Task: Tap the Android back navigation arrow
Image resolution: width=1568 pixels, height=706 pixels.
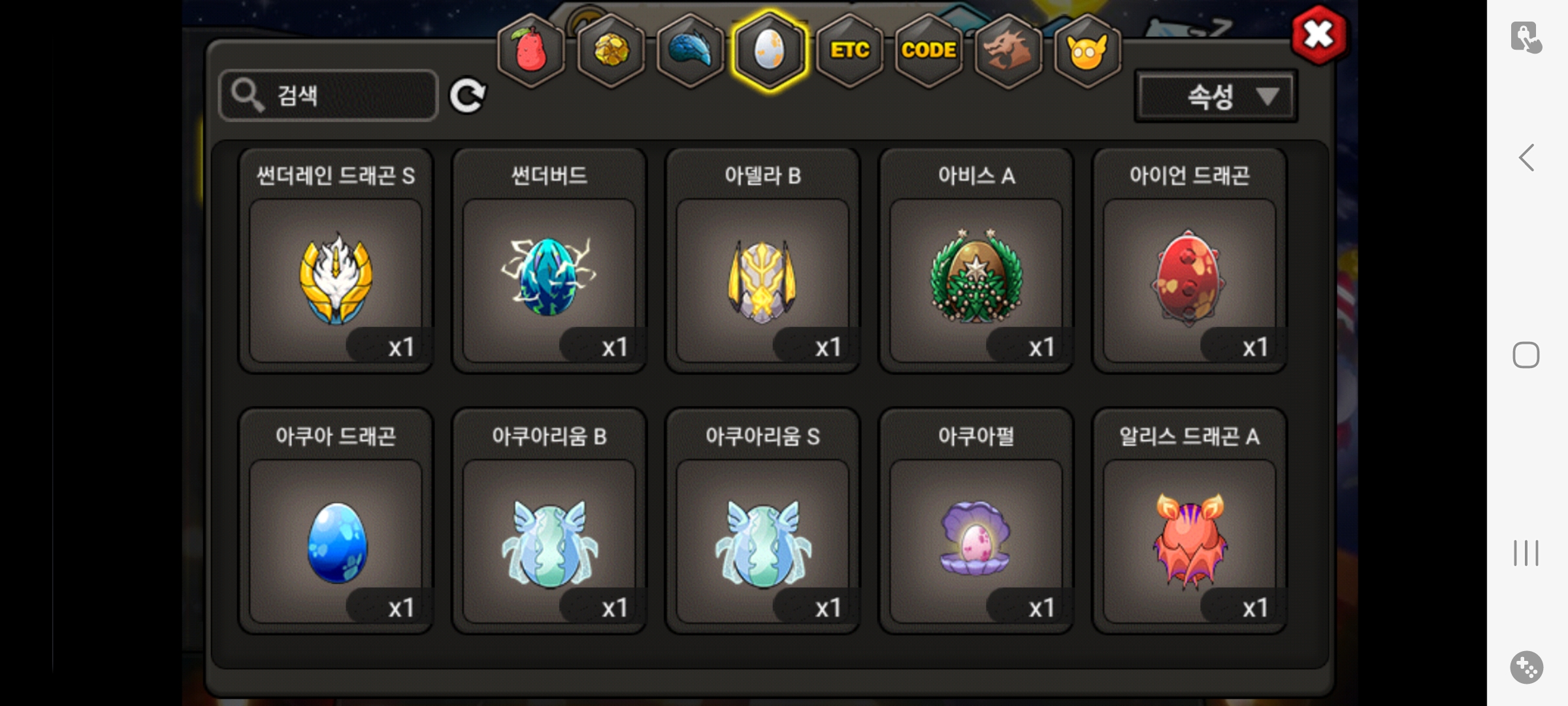Action: pyautogui.click(x=1526, y=158)
